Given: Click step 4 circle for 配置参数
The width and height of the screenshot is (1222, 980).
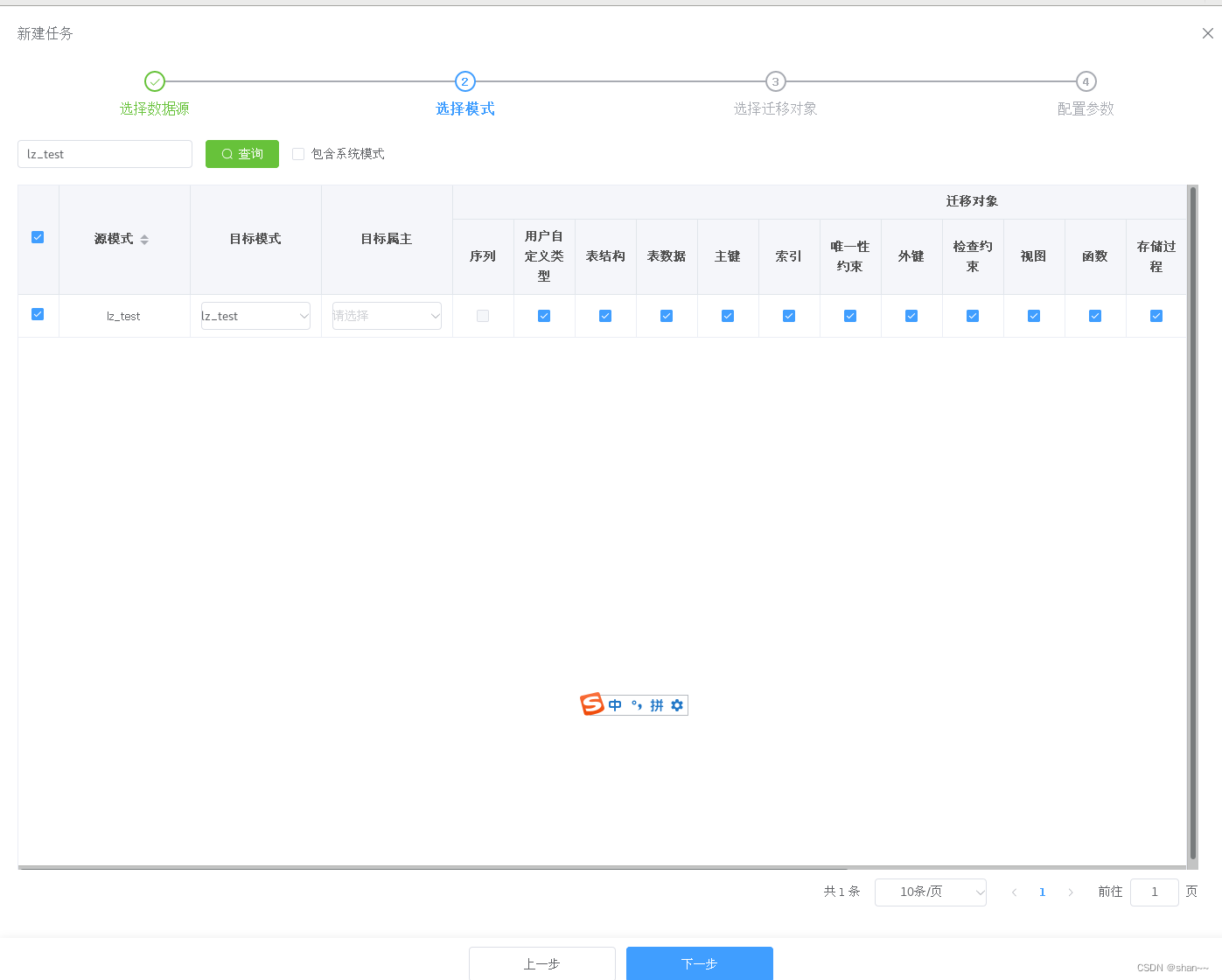Looking at the screenshot, I should click(x=1086, y=81).
